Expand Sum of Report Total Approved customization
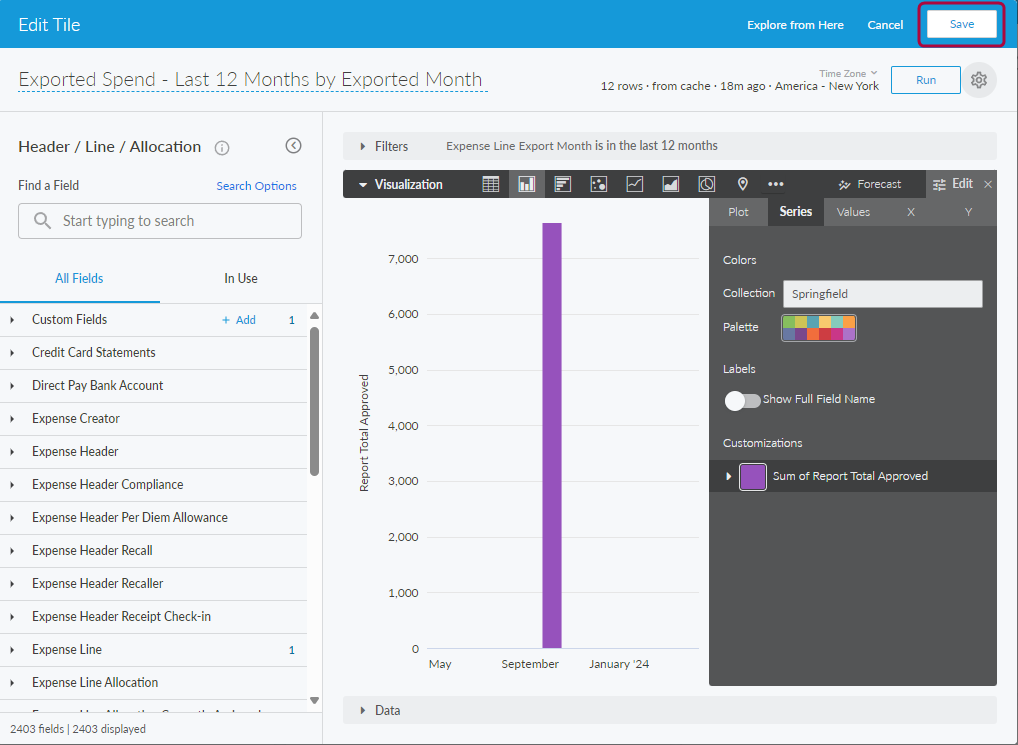This screenshot has height=745, width=1018. (729, 477)
